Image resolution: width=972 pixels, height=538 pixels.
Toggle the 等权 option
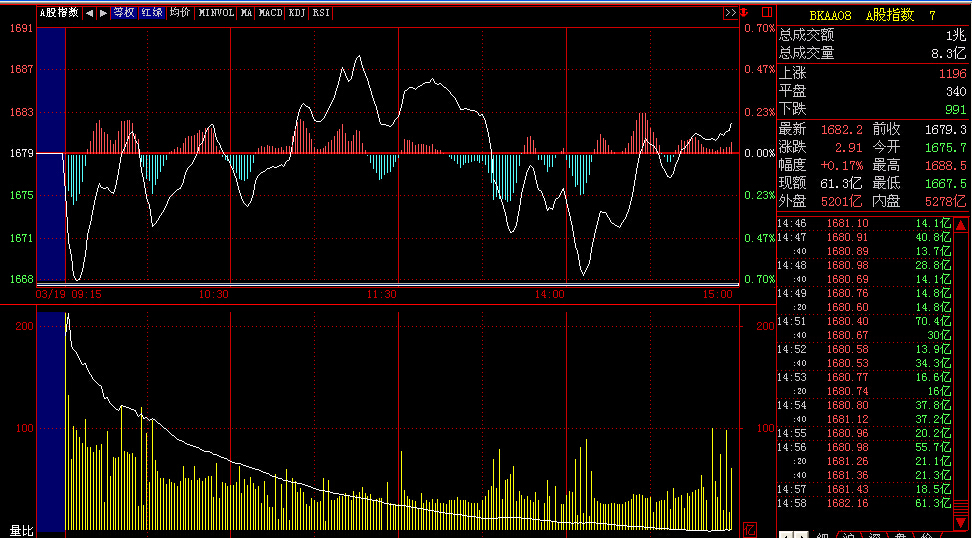(123, 13)
